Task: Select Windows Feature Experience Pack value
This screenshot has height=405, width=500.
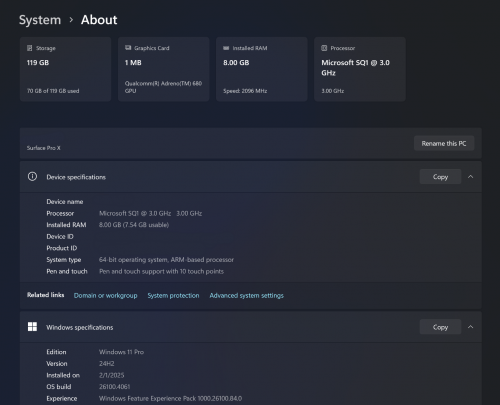Action: 170,398
